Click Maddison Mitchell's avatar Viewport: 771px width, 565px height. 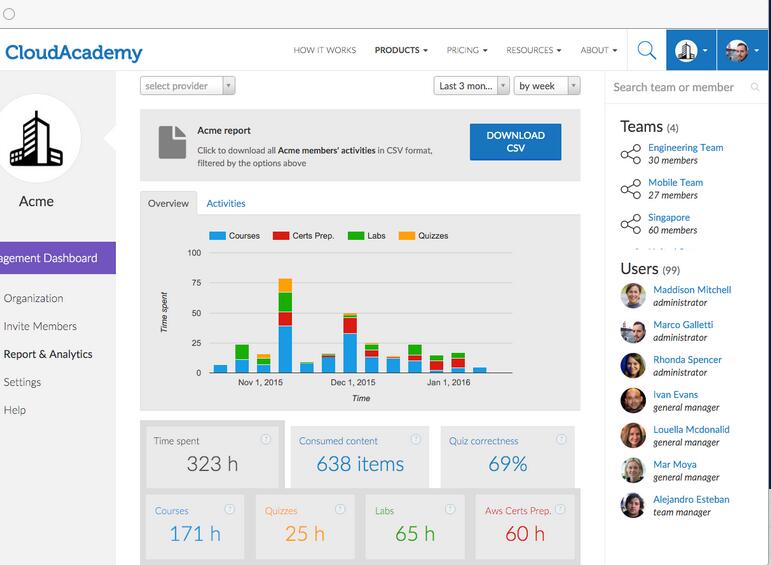click(x=633, y=296)
